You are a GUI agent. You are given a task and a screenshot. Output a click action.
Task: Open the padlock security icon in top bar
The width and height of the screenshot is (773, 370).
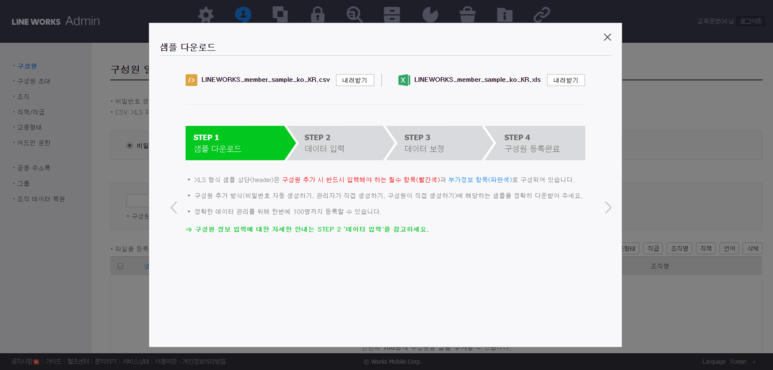(x=317, y=14)
